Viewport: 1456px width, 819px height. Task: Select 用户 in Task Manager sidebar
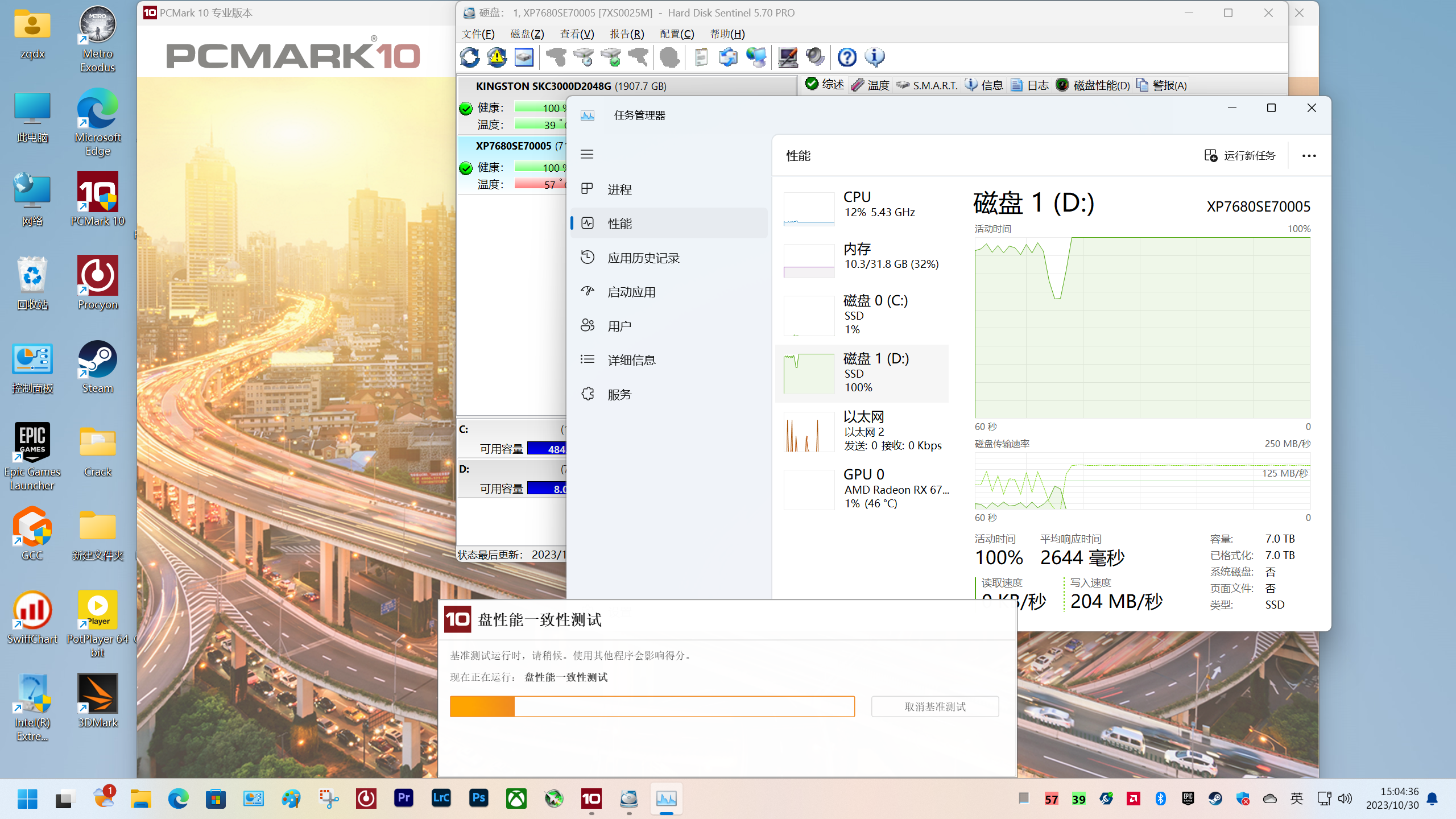(669, 326)
